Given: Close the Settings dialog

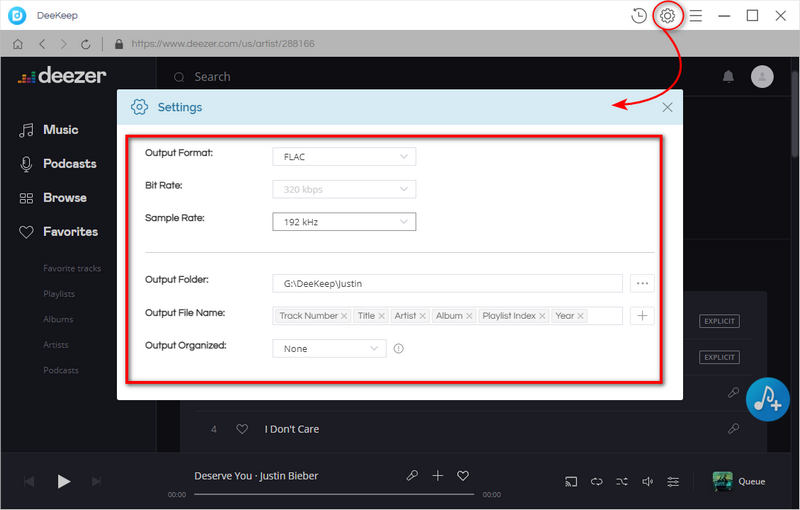Looking at the screenshot, I should tap(667, 107).
